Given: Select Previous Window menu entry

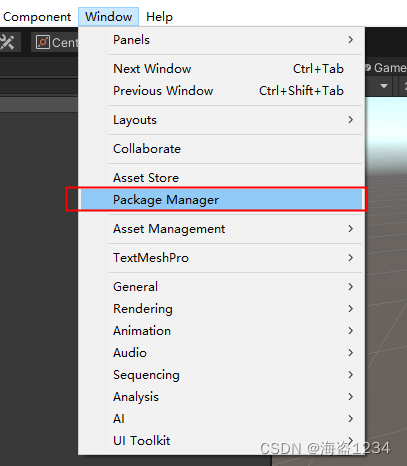Looking at the screenshot, I should (x=221, y=91).
